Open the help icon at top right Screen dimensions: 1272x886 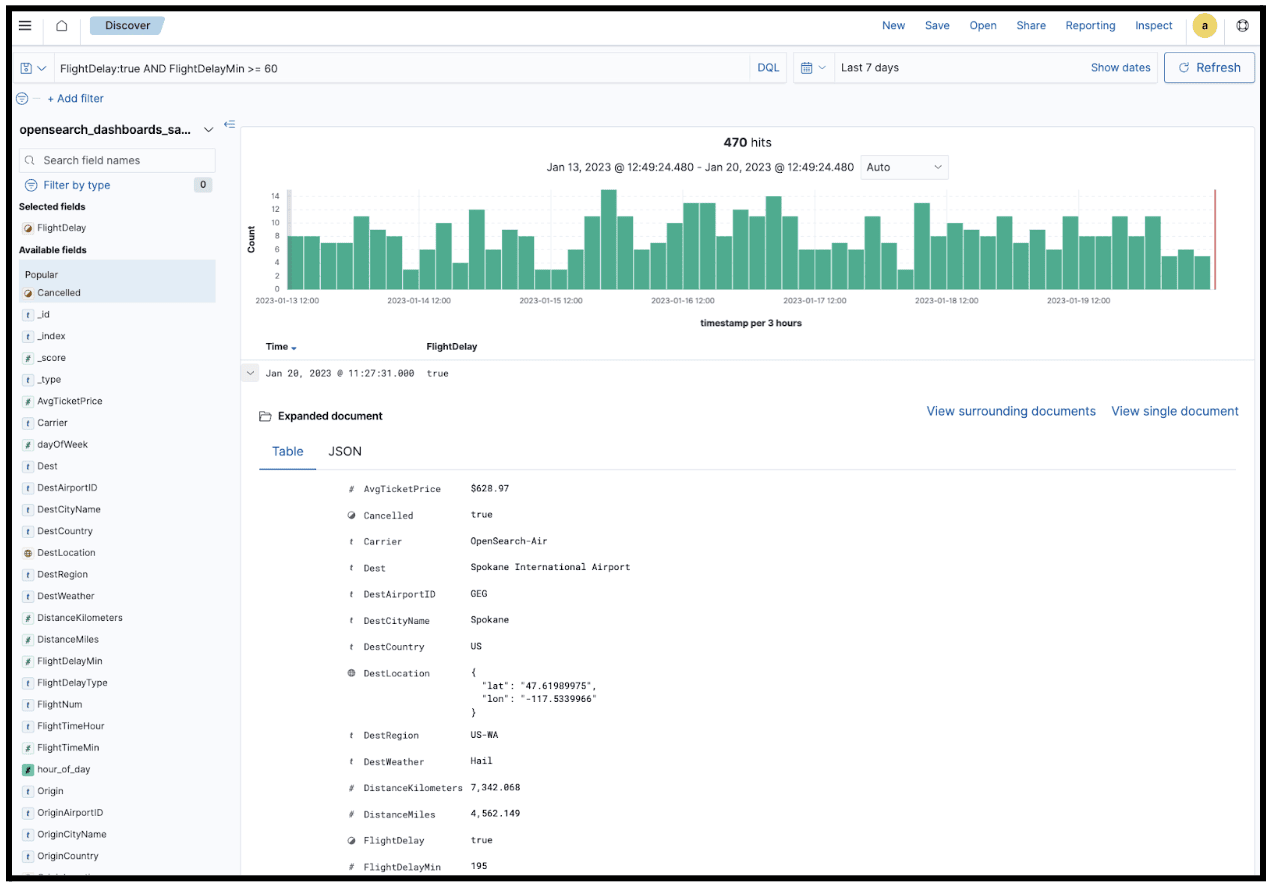pyautogui.click(x=1242, y=26)
